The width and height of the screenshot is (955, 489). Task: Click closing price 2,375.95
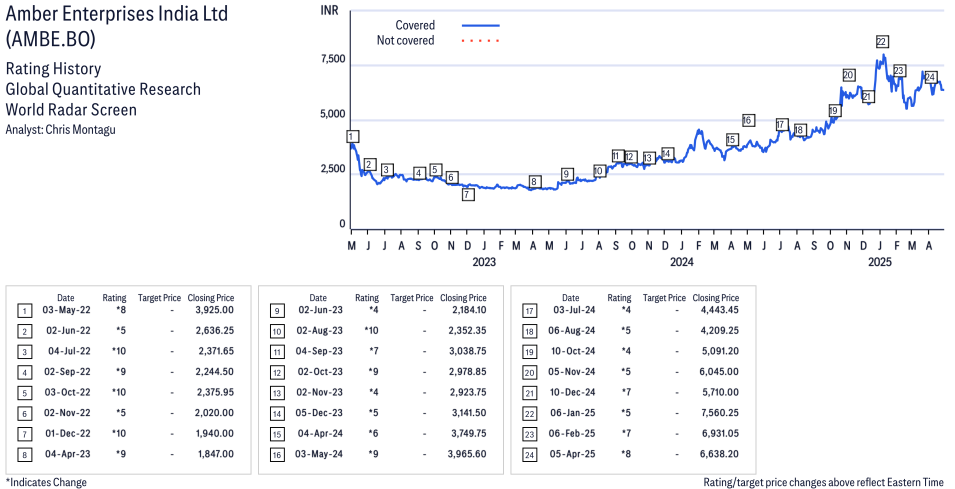(216, 393)
